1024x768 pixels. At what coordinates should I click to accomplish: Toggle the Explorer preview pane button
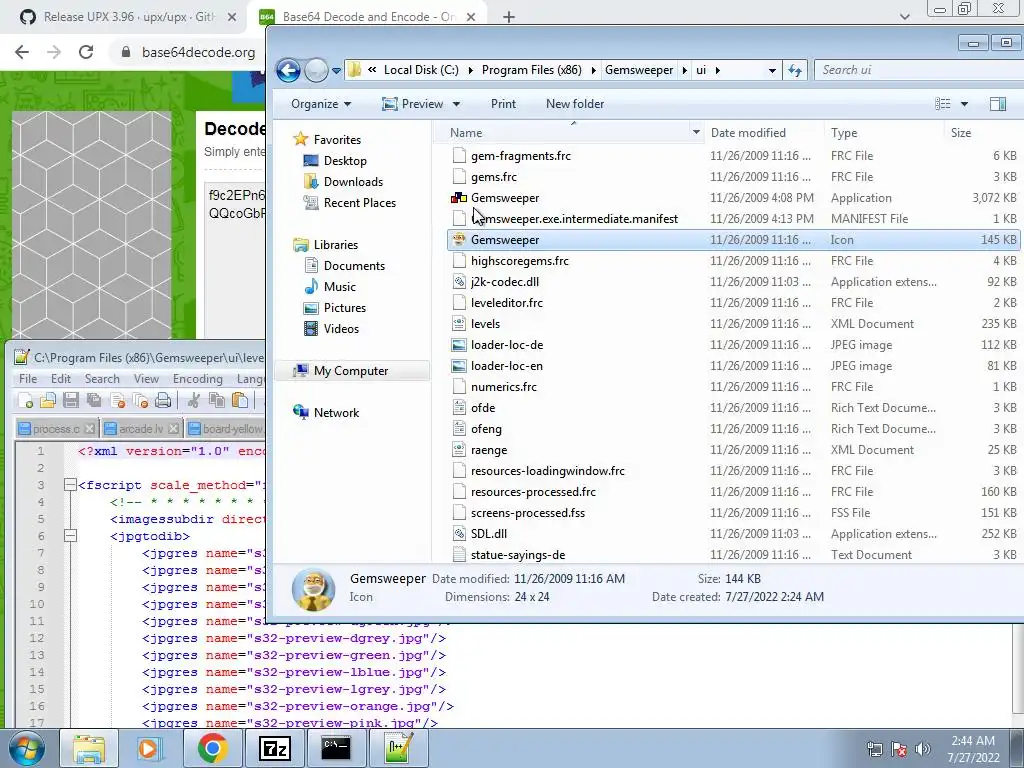(x=997, y=104)
